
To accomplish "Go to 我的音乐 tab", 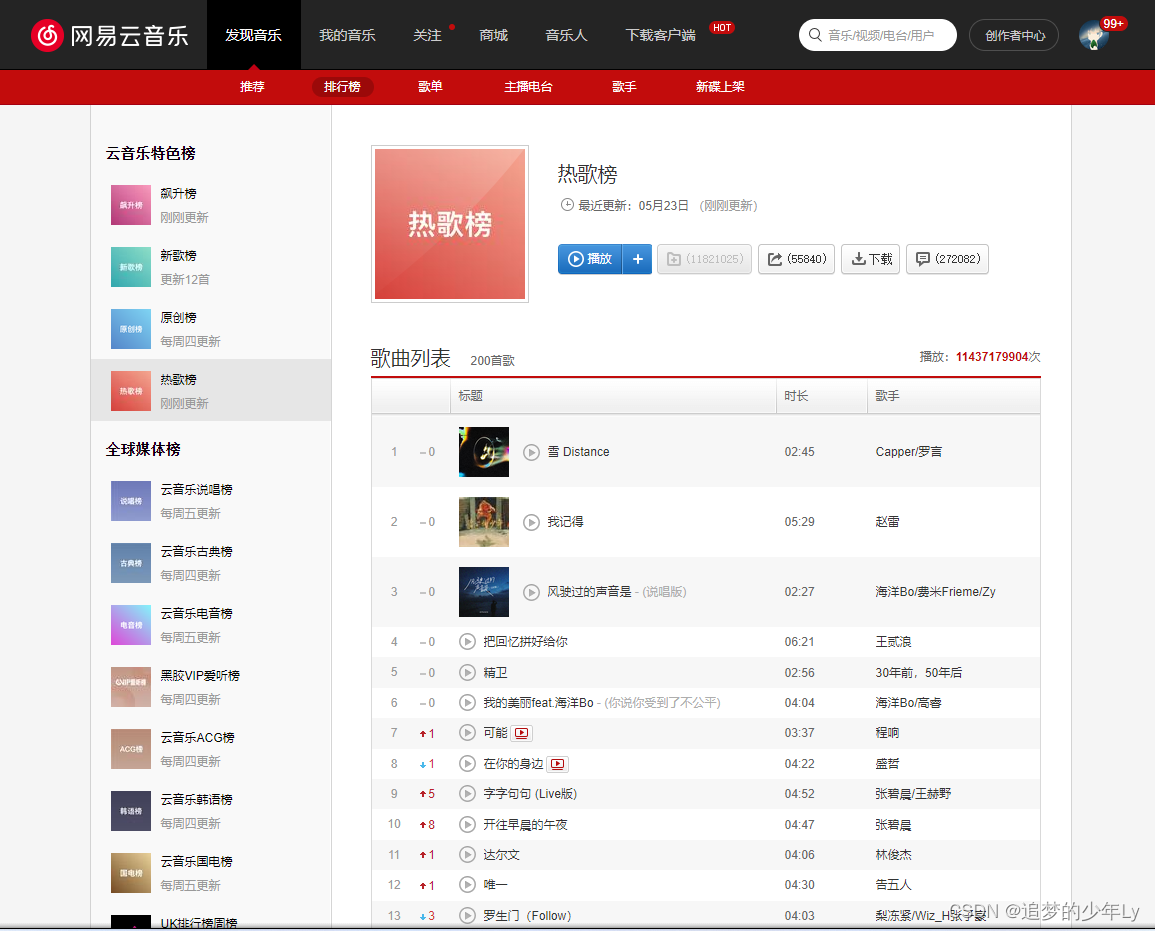I will pos(347,35).
